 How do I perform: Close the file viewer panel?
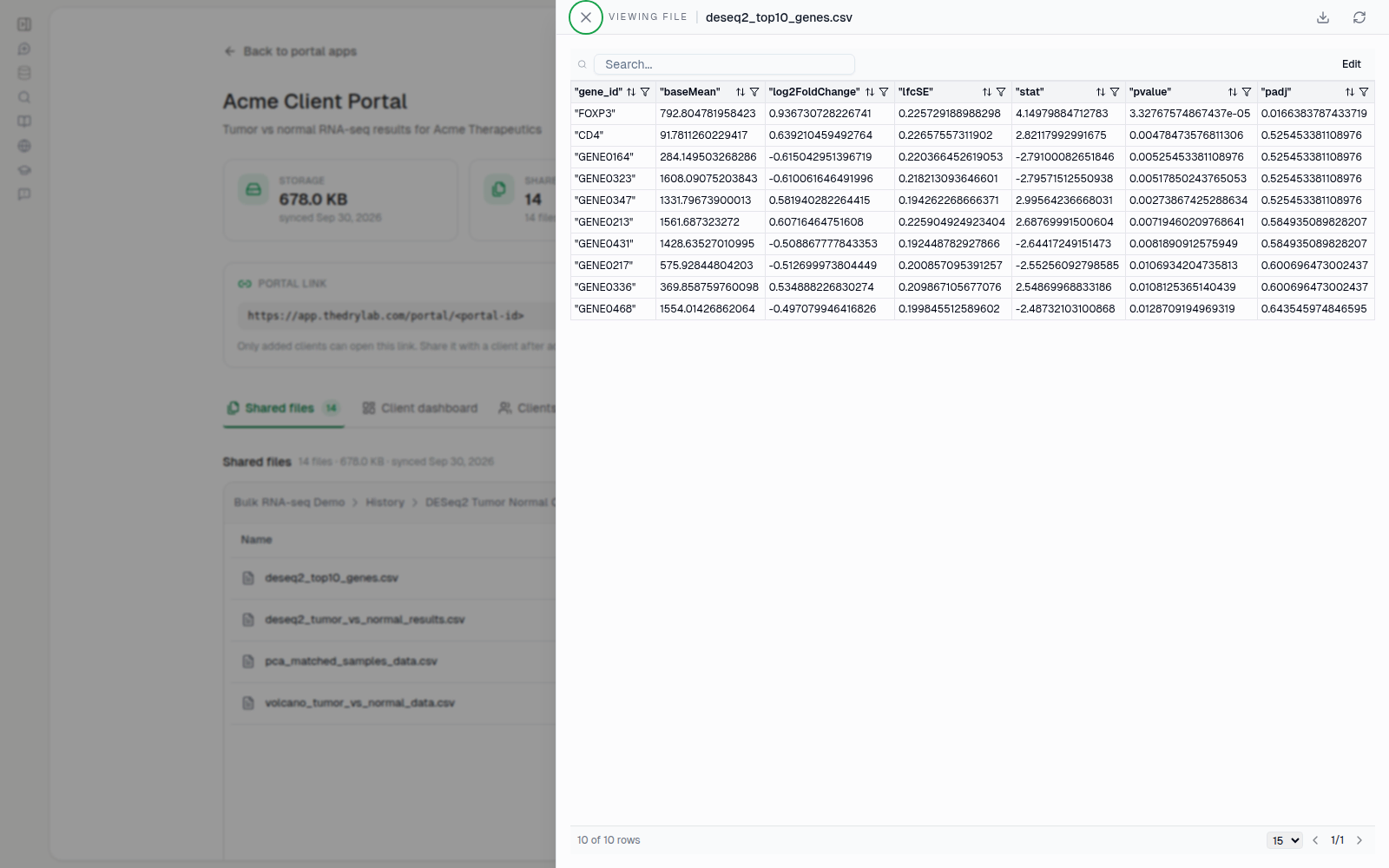click(586, 17)
